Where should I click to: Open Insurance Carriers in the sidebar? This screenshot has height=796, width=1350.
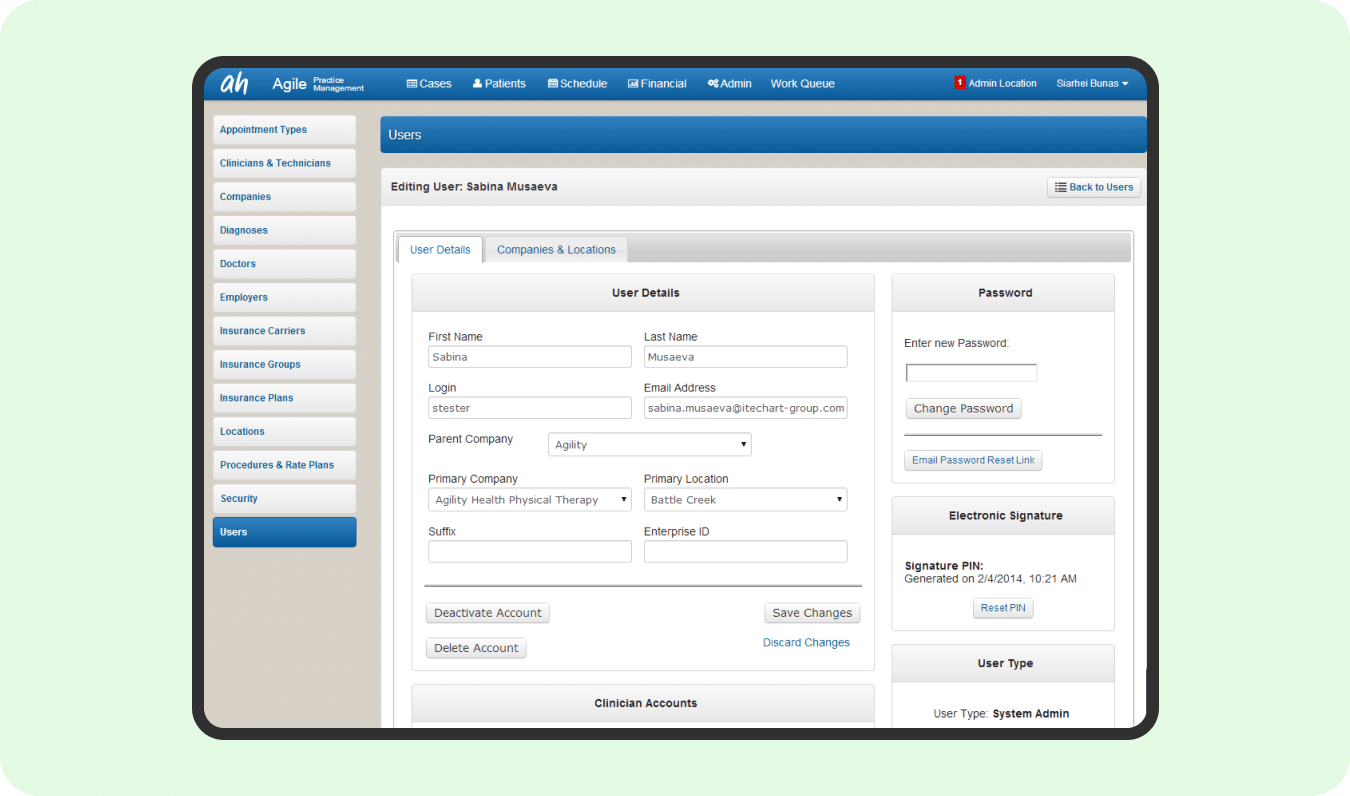(x=284, y=331)
